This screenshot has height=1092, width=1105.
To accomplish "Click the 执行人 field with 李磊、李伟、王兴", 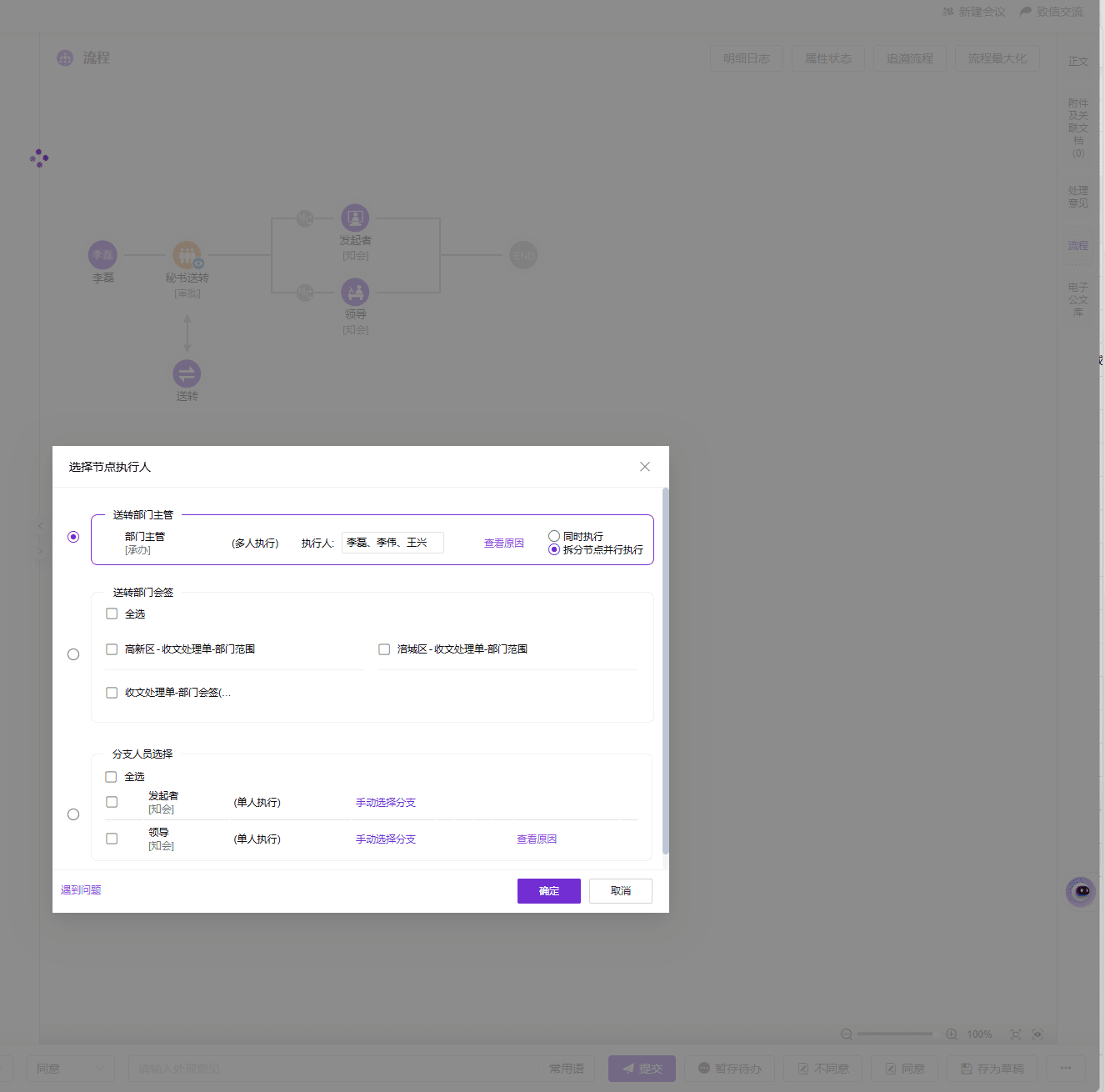I will (392, 543).
